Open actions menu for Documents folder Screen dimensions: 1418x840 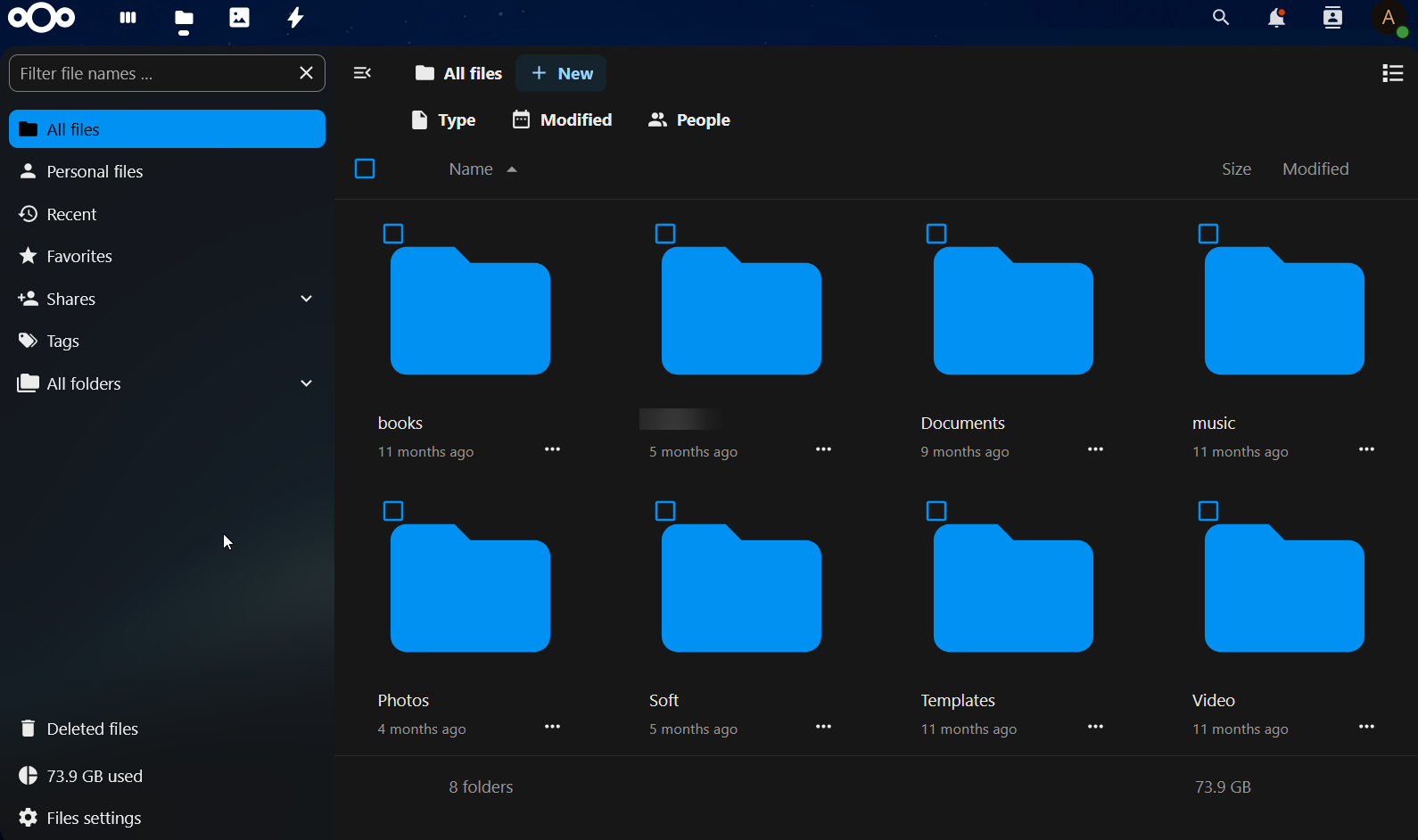(x=1095, y=450)
